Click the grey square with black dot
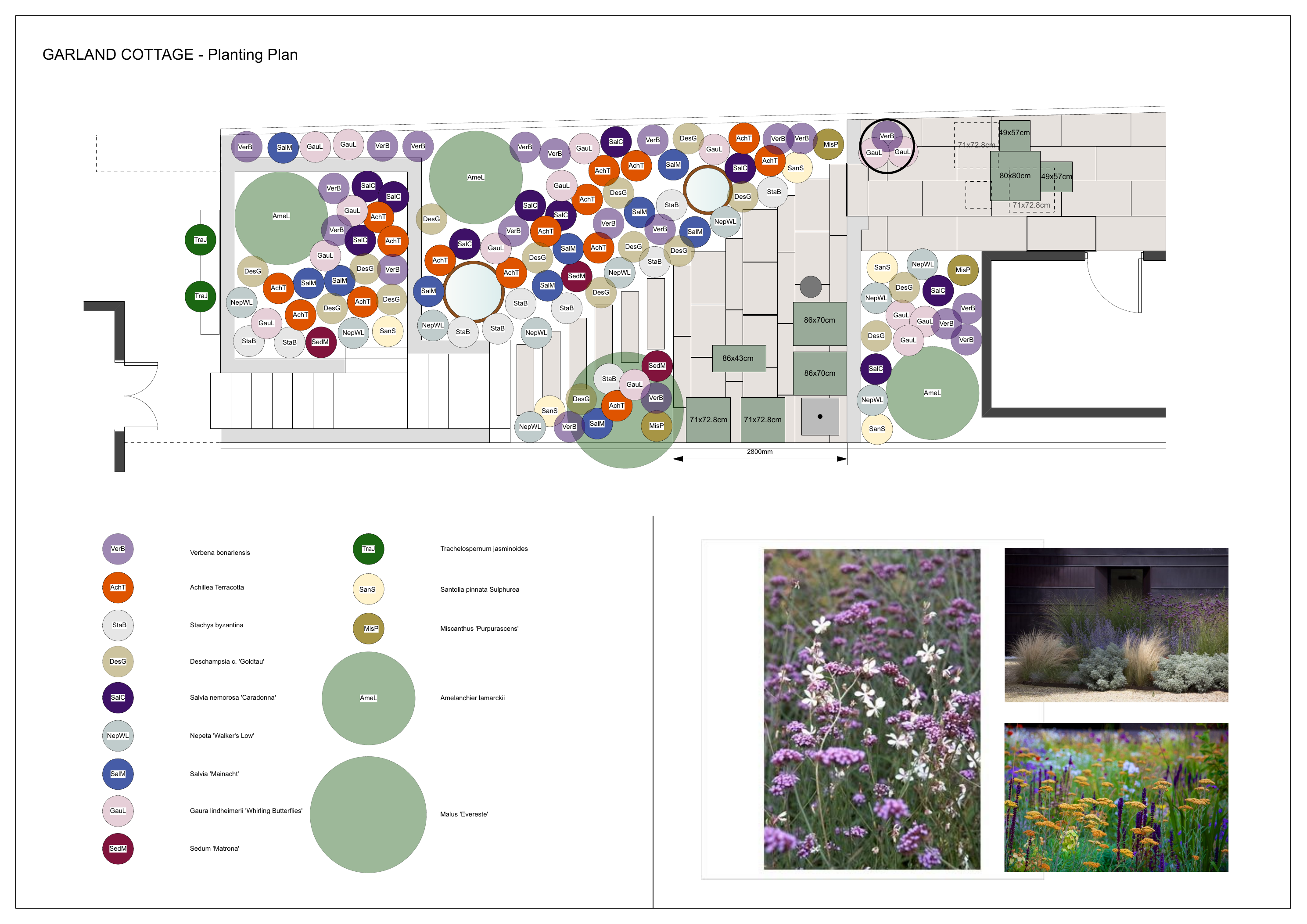1307x924 pixels. 820,416
